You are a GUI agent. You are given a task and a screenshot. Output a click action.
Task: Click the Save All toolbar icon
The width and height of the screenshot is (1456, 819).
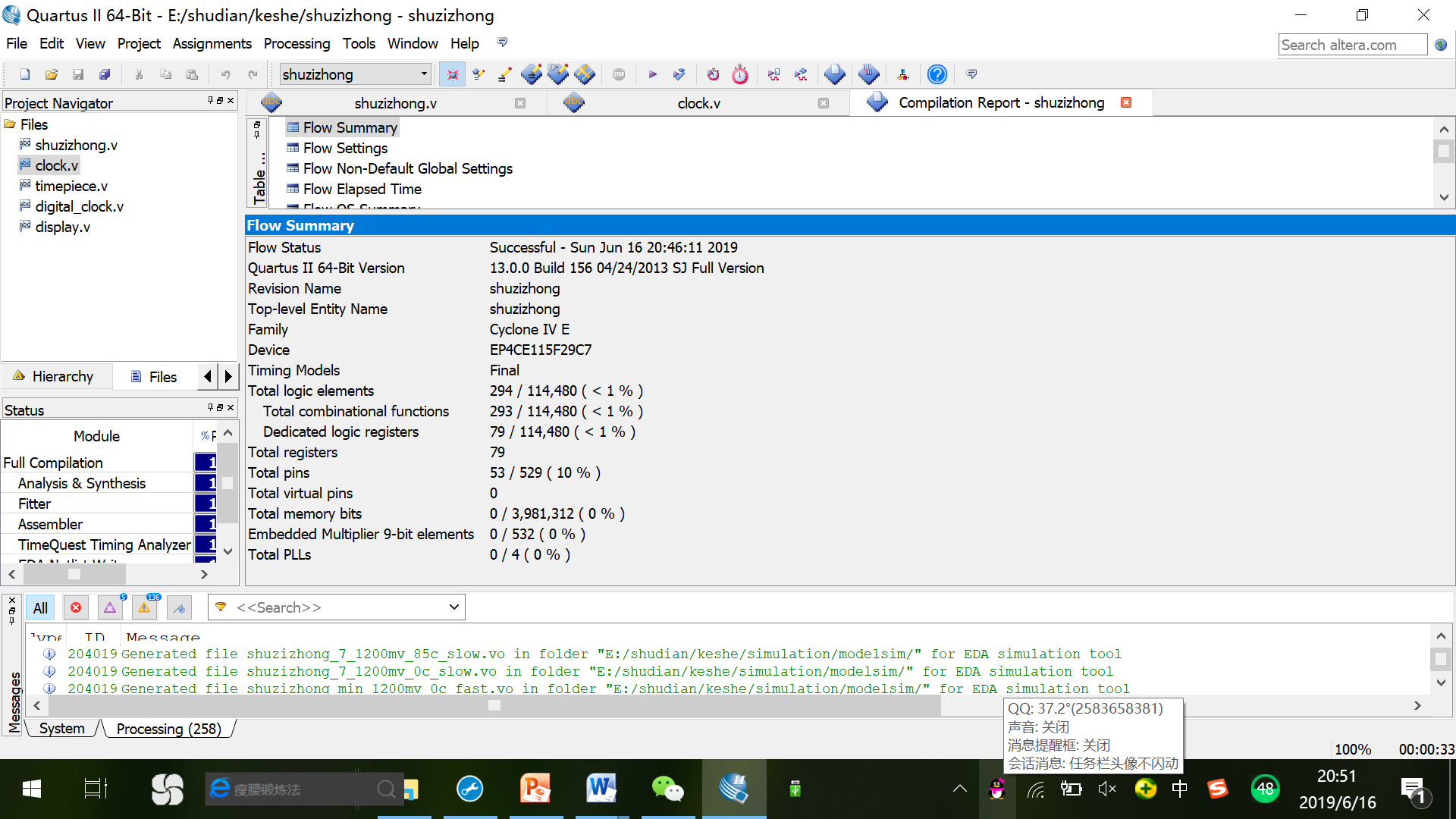pyautogui.click(x=105, y=74)
